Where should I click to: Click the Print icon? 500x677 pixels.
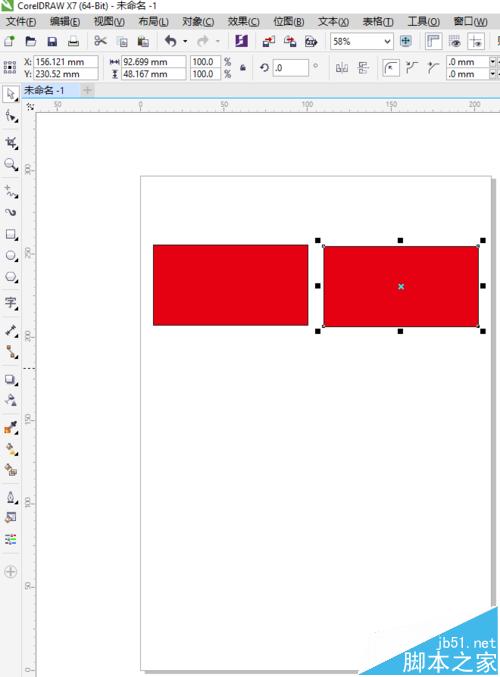point(73,41)
